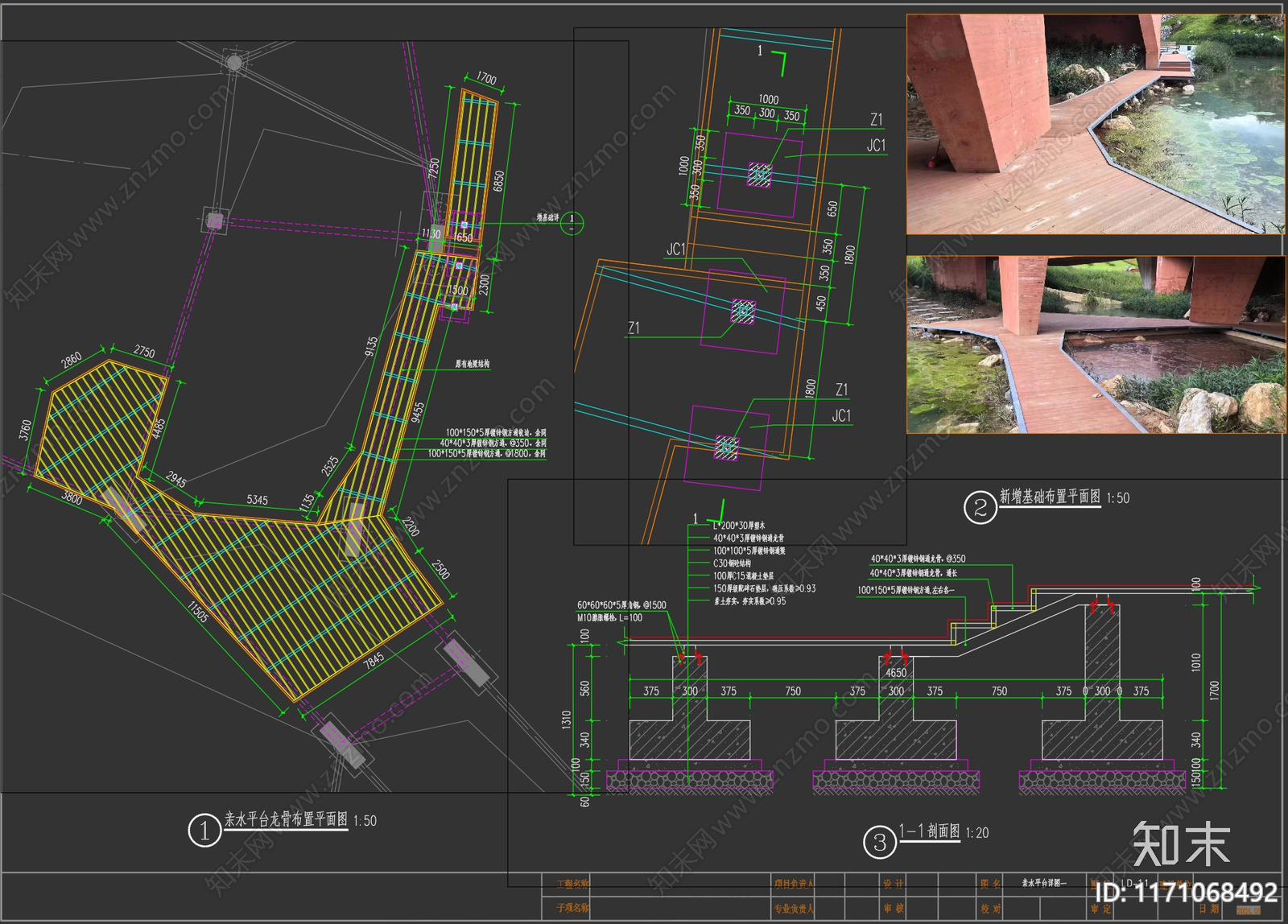Select the 2750 dimension text
The image size is (1288, 924).
tap(144, 351)
